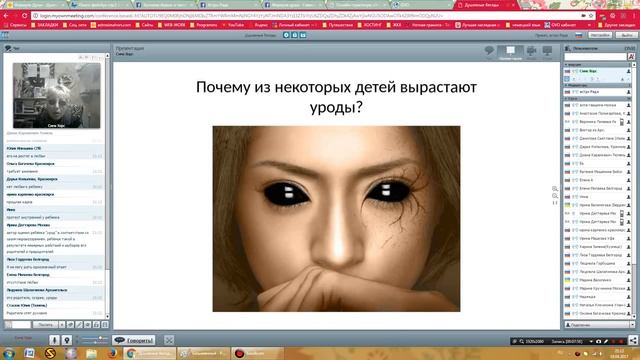Click the Russian flag language icon
Screen dimensions: 640x360
pos(578,35)
